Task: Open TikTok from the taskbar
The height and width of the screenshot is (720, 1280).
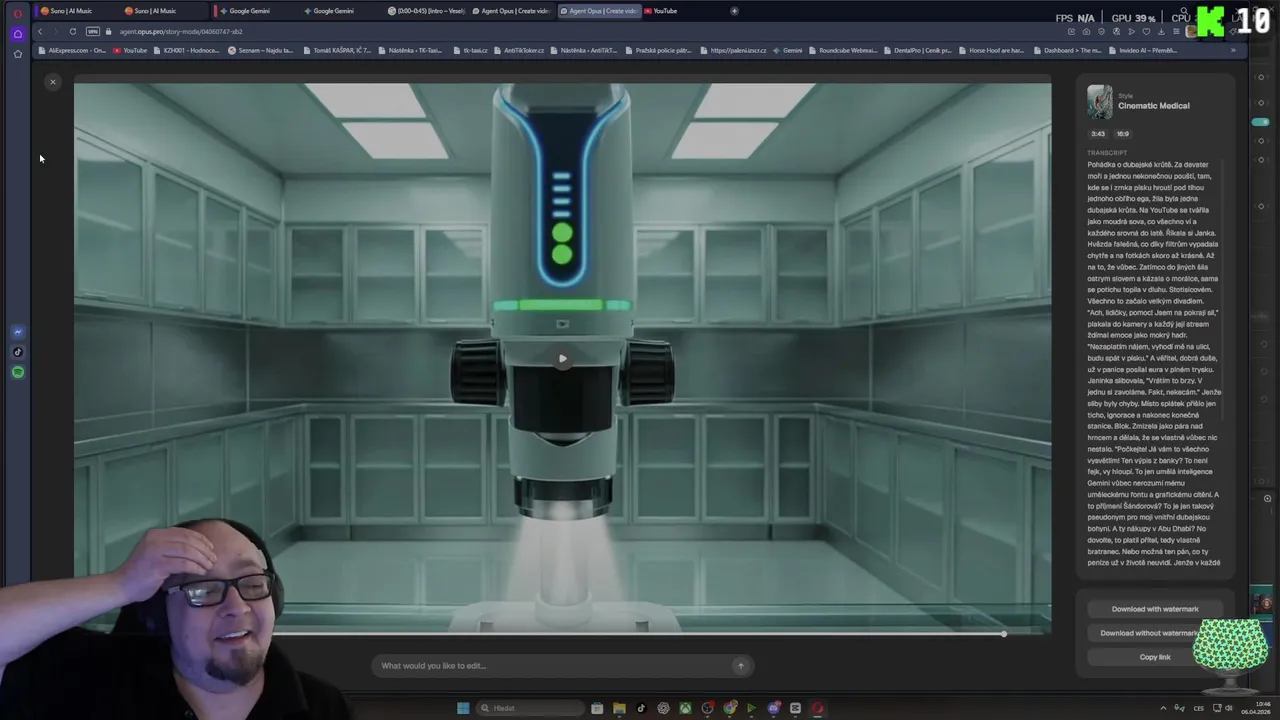Action: click(641, 708)
